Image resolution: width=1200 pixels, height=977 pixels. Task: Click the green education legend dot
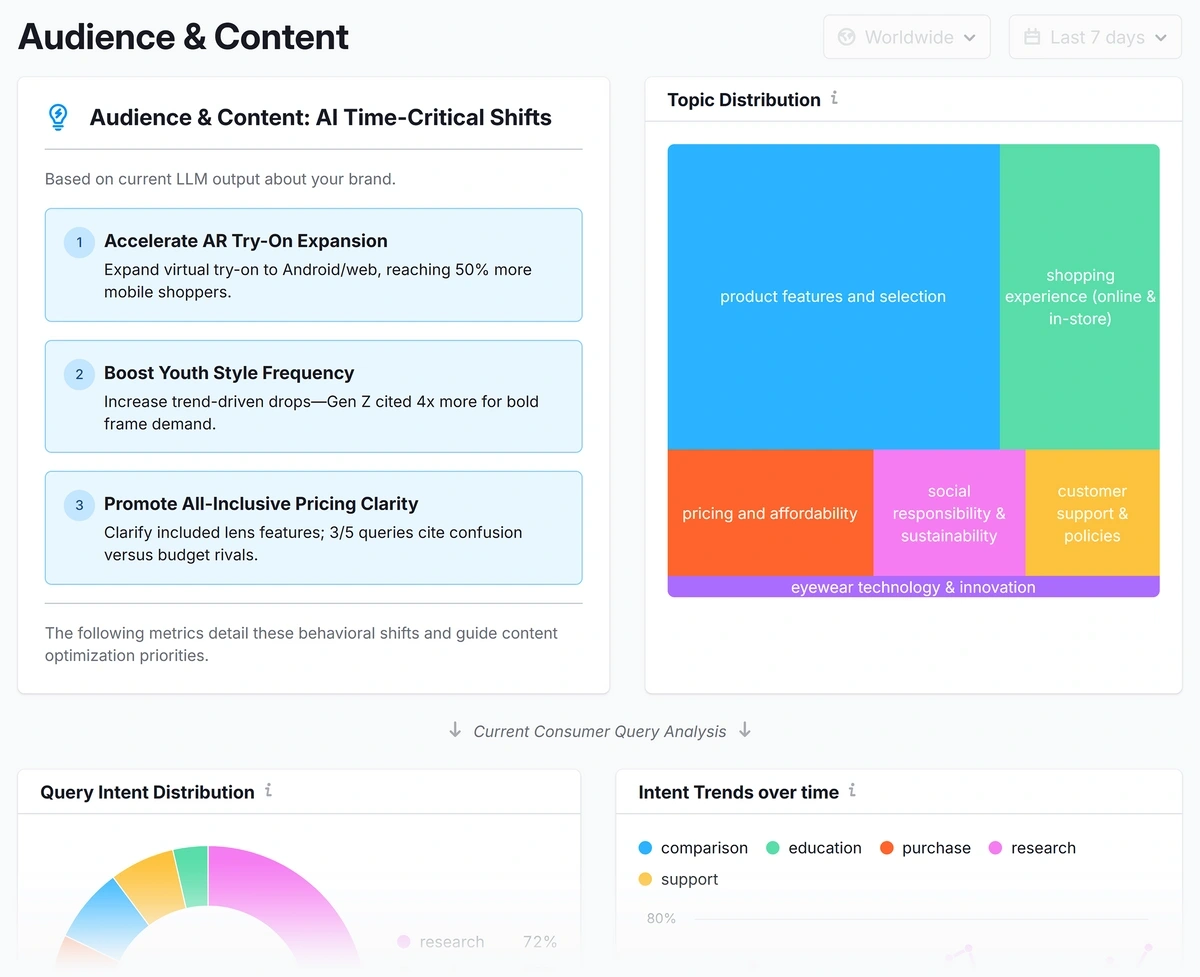(773, 848)
